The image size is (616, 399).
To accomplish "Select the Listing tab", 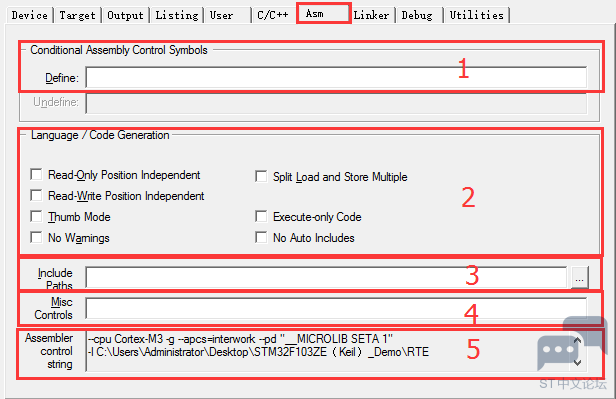I will pyautogui.click(x=177, y=15).
